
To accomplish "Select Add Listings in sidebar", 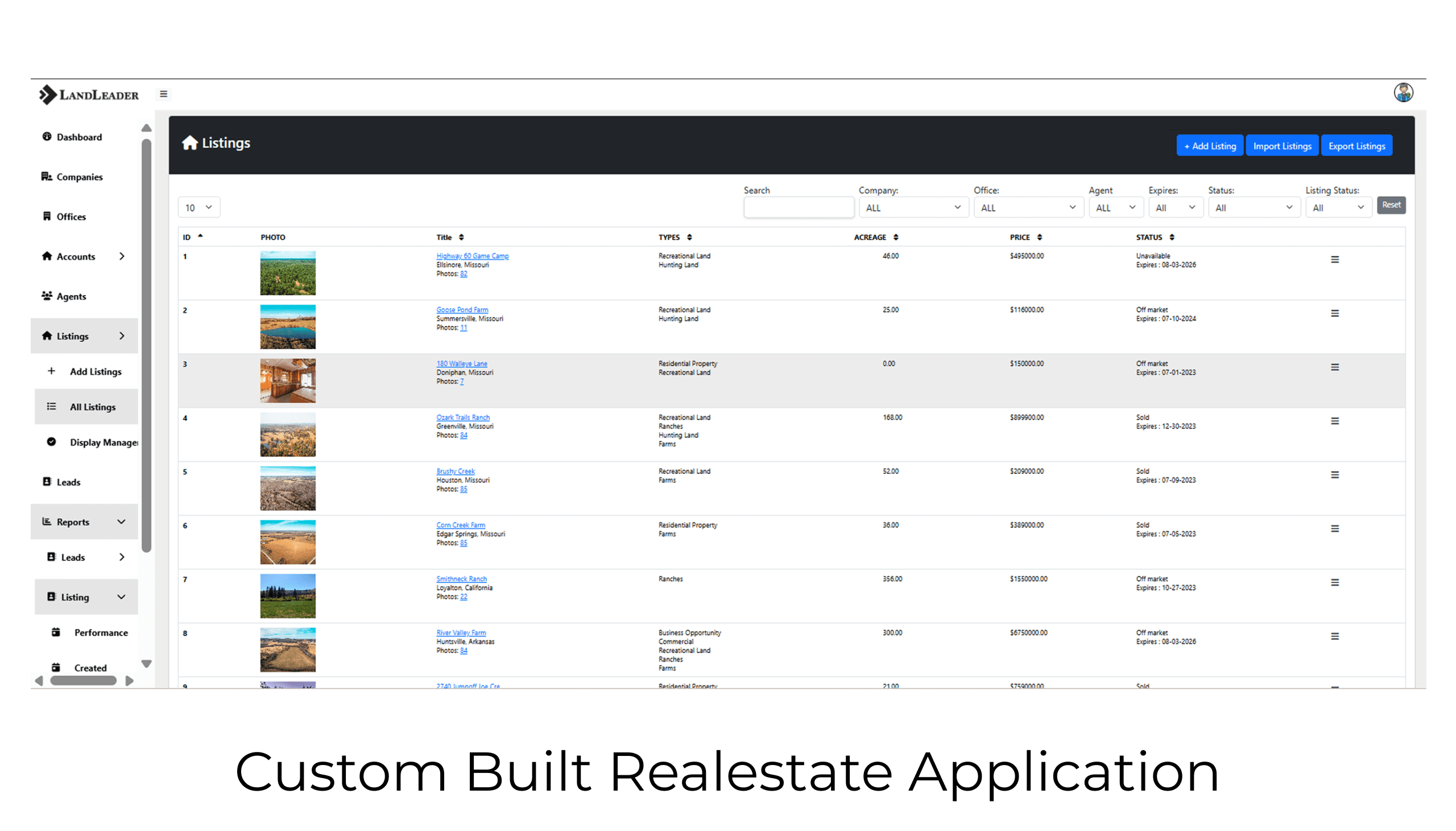I will [96, 371].
